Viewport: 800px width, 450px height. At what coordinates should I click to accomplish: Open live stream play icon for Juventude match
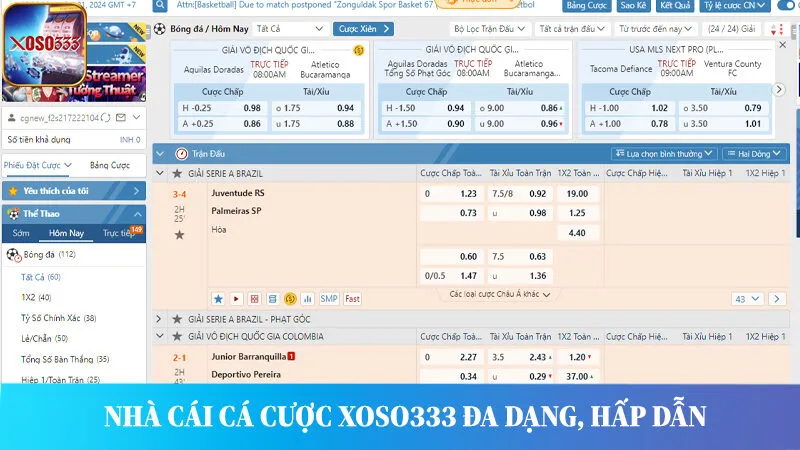pos(236,299)
